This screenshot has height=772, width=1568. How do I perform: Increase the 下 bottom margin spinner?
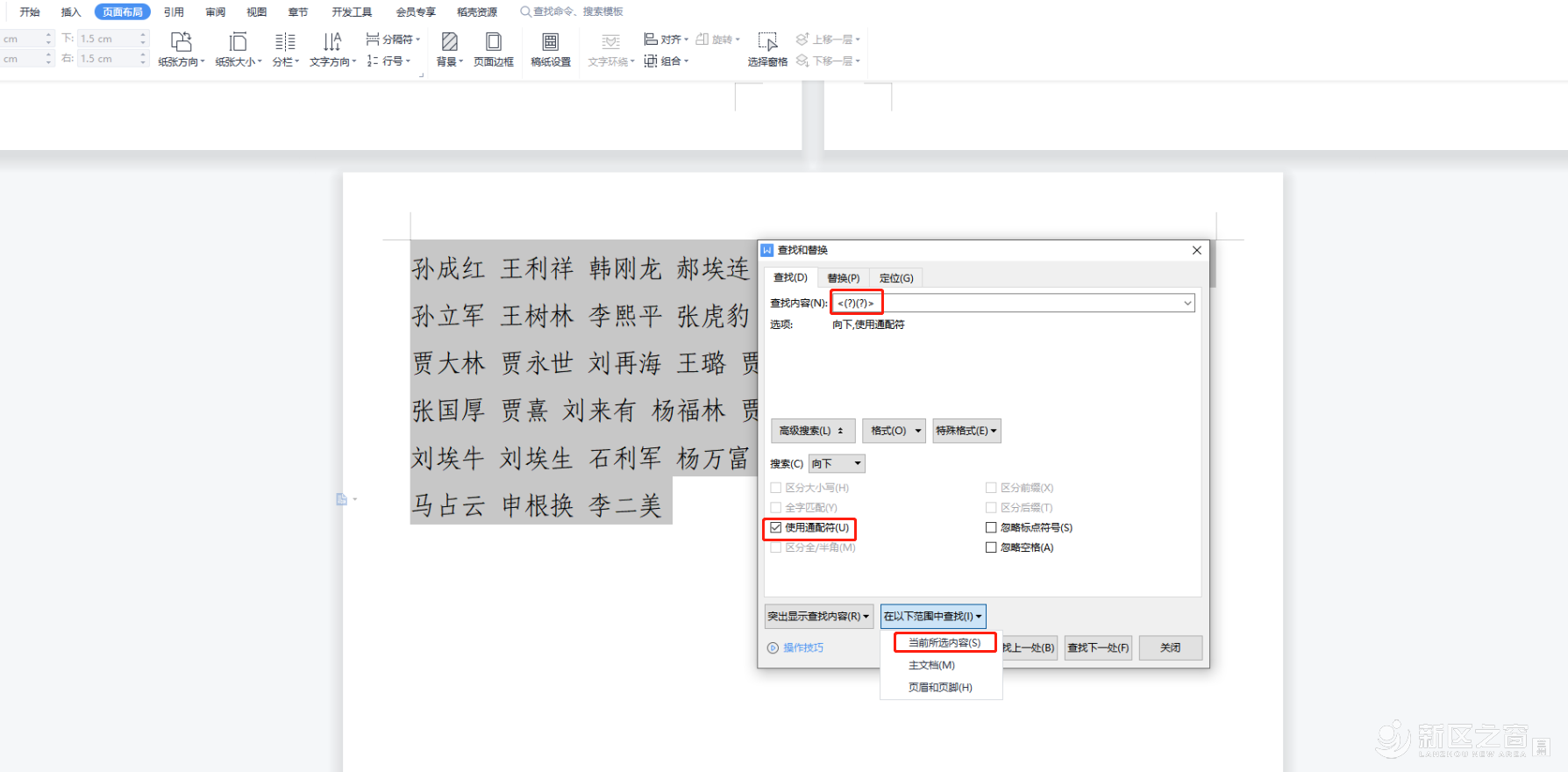143,35
